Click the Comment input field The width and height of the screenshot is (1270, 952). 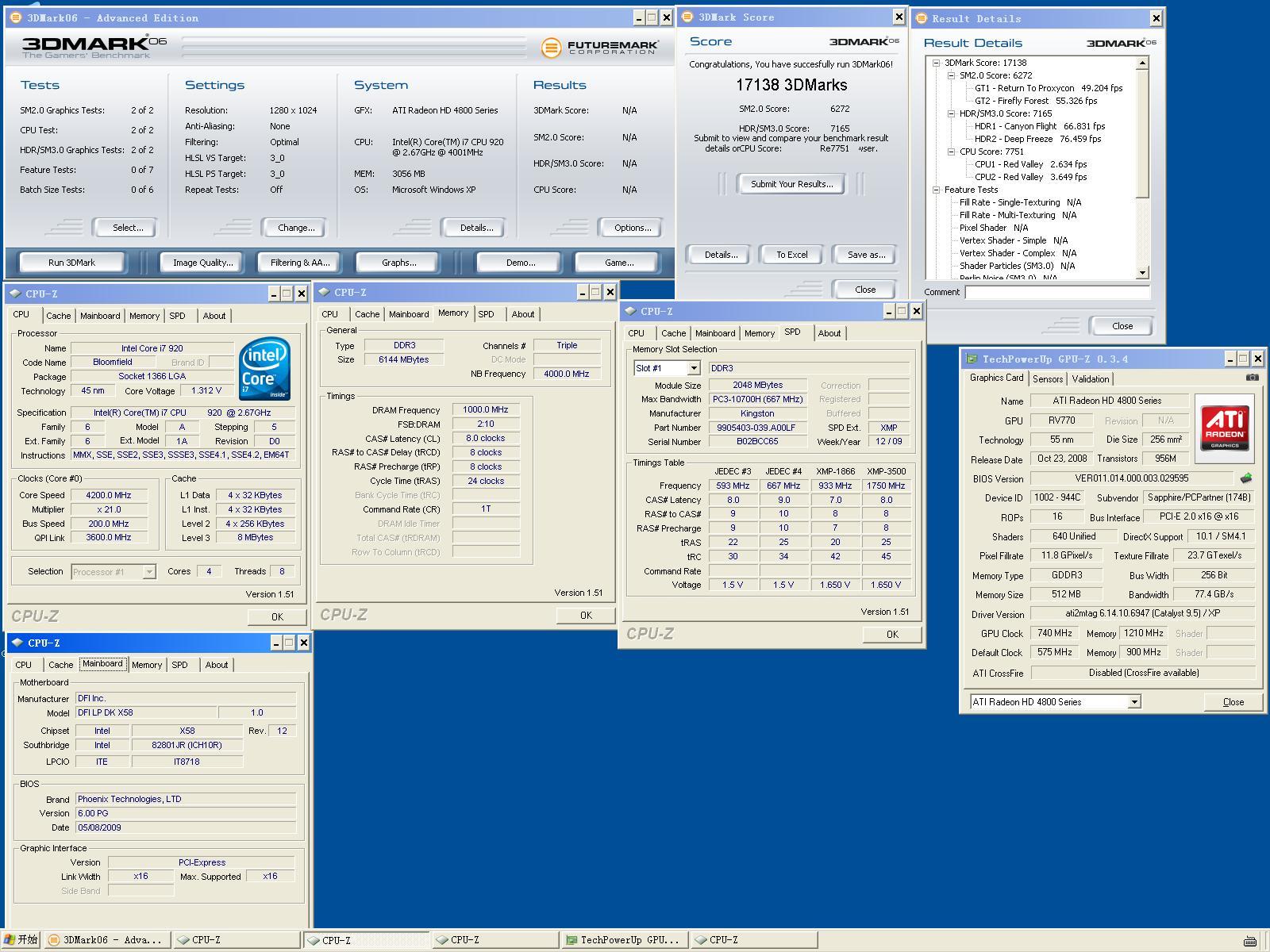[x=1056, y=292]
